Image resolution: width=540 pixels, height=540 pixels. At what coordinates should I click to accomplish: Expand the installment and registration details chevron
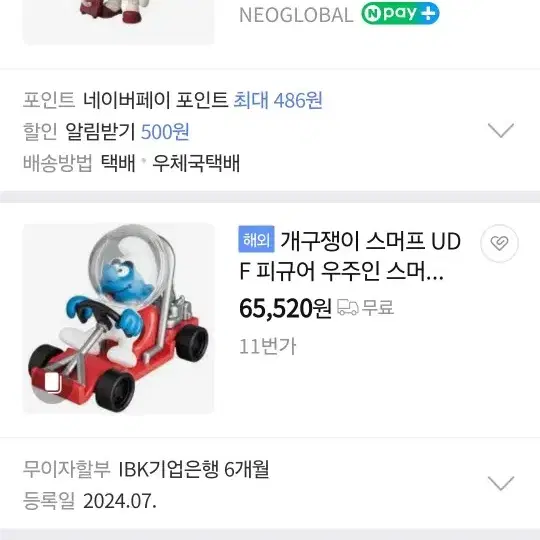[x=501, y=483]
